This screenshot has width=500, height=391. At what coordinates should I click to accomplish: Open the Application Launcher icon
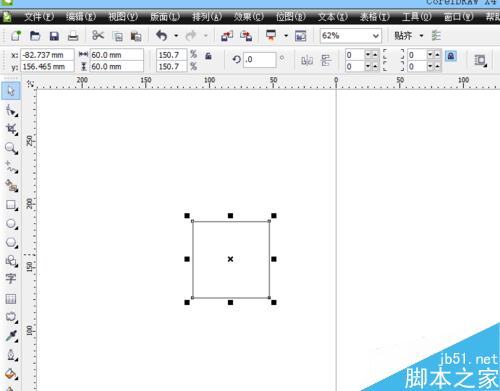271,35
